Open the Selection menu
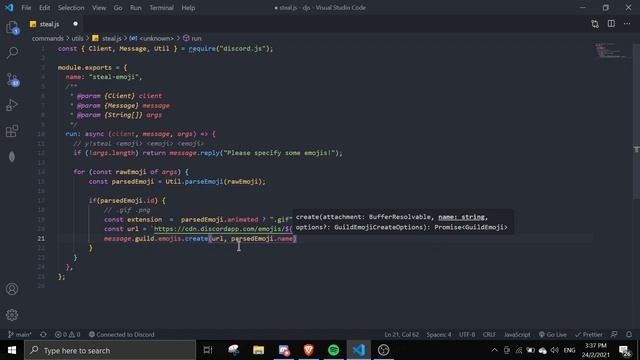This screenshot has height=360, width=640. 71,8
